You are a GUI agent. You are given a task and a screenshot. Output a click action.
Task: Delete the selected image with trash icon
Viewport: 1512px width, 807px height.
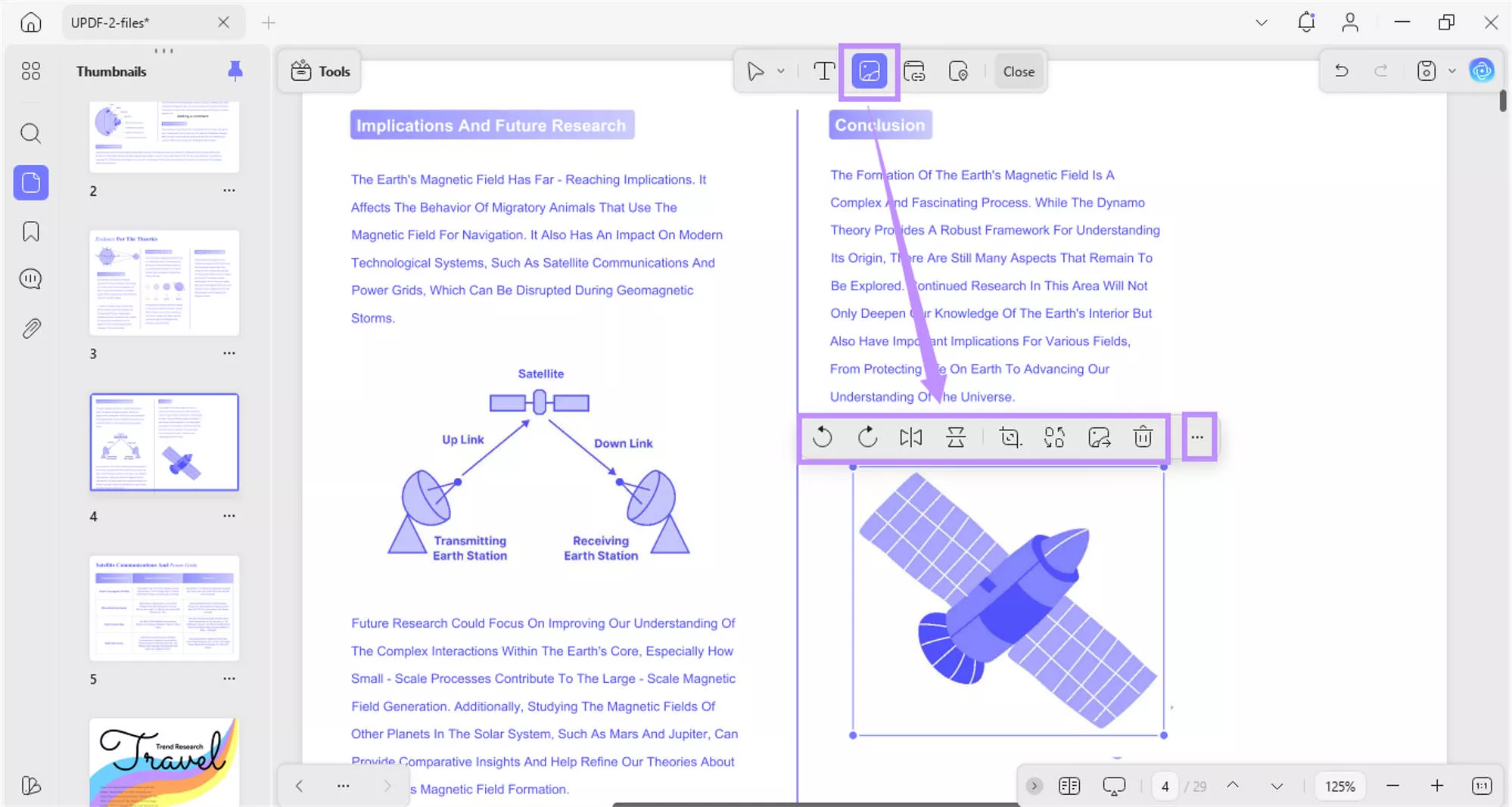pos(1143,437)
